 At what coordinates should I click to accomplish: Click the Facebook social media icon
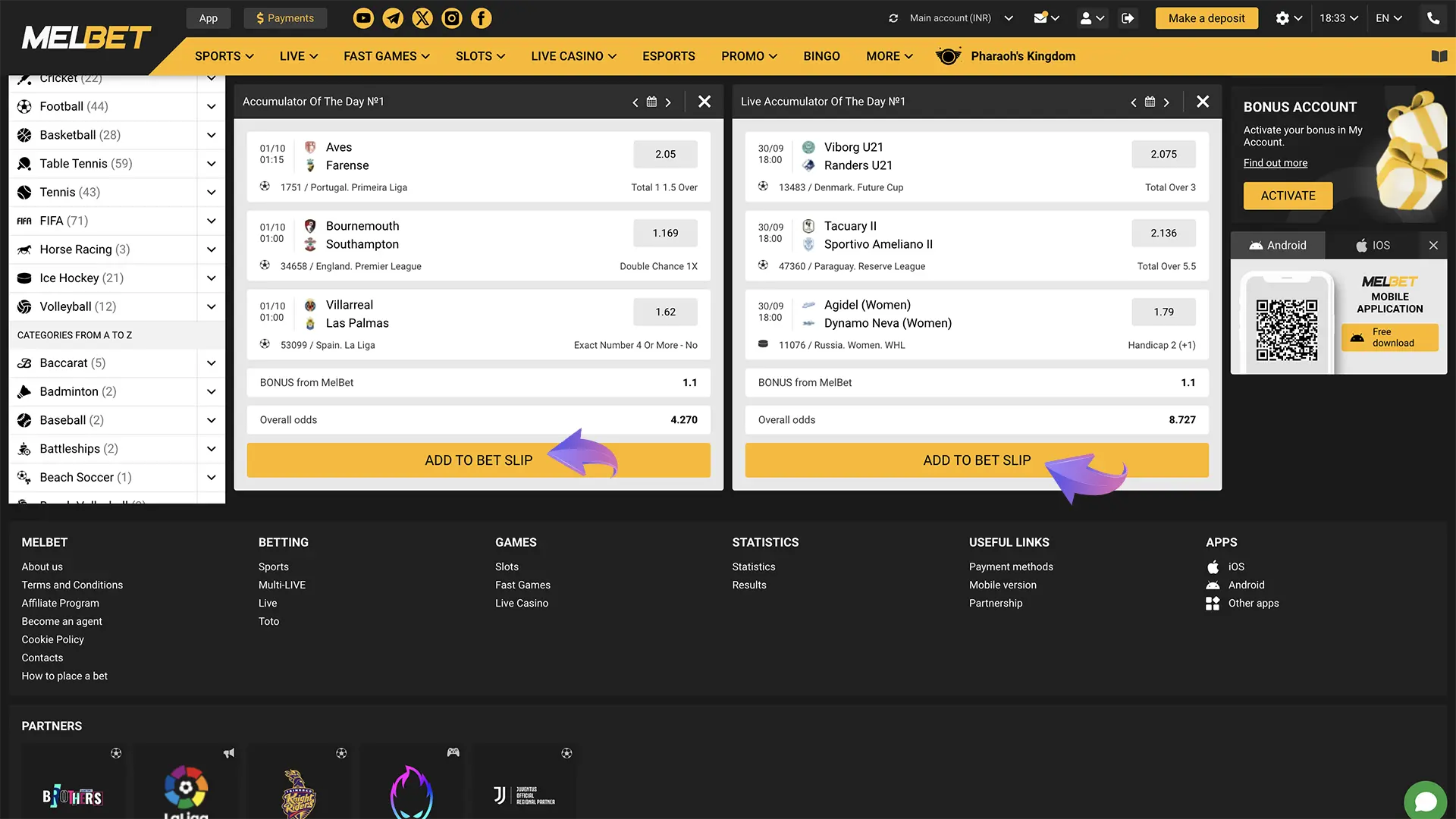[479, 18]
